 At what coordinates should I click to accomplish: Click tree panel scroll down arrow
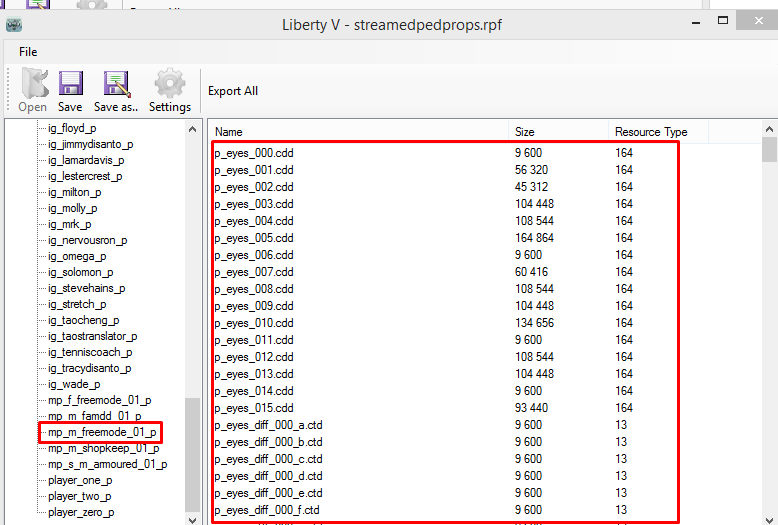[192, 518]
